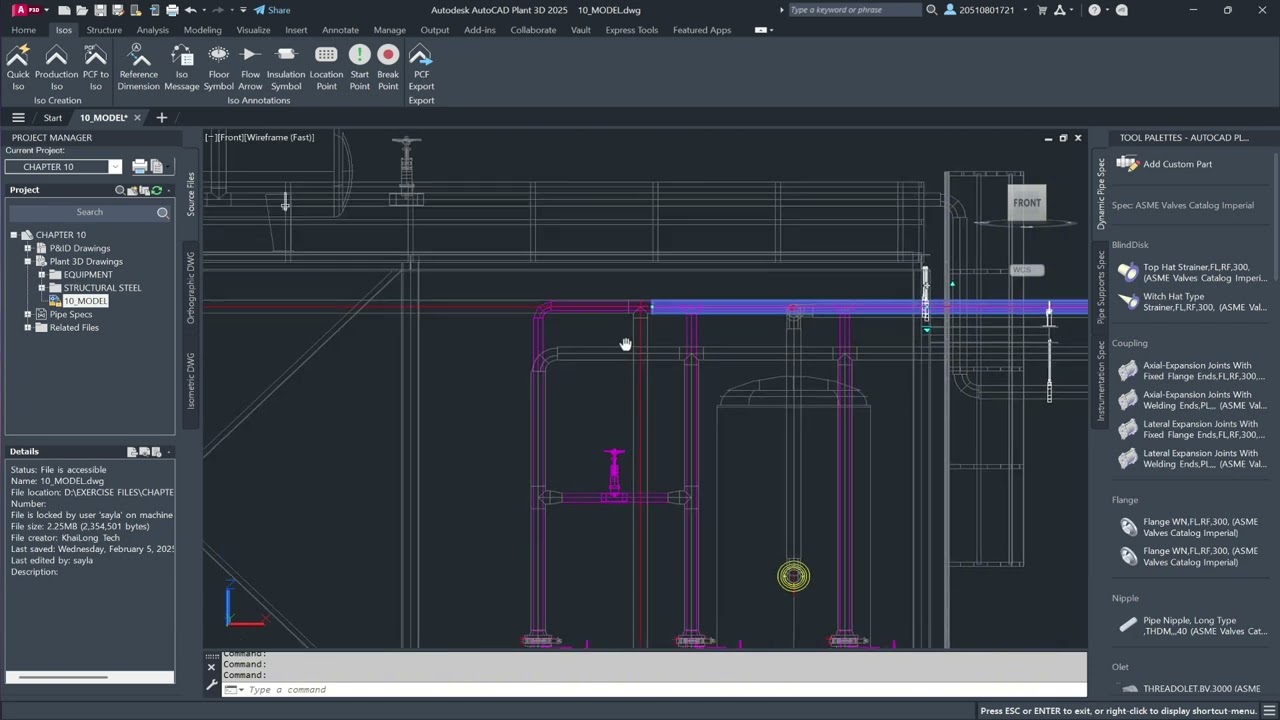
Task: Activate the Reference Dimension tool
Action: 138,67
